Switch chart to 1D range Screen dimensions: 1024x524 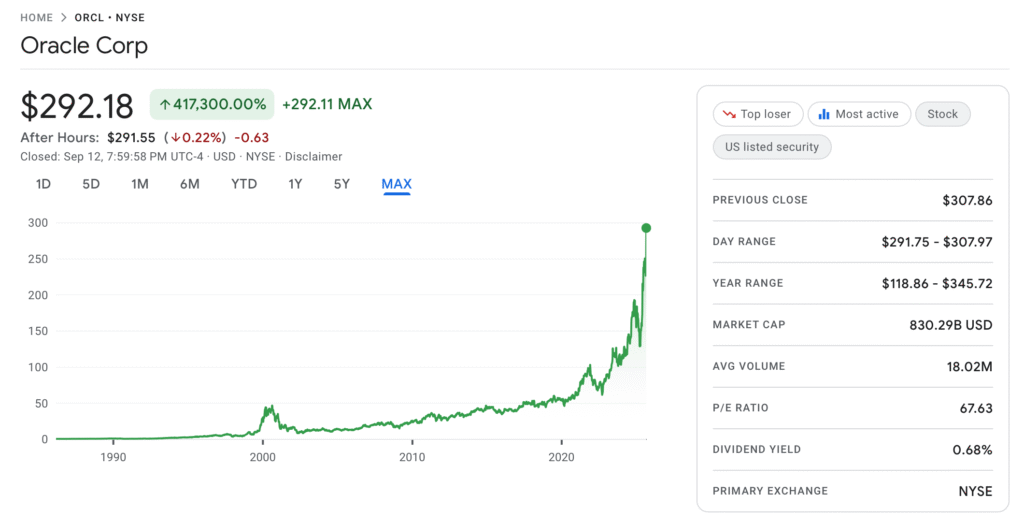(43, 184)
